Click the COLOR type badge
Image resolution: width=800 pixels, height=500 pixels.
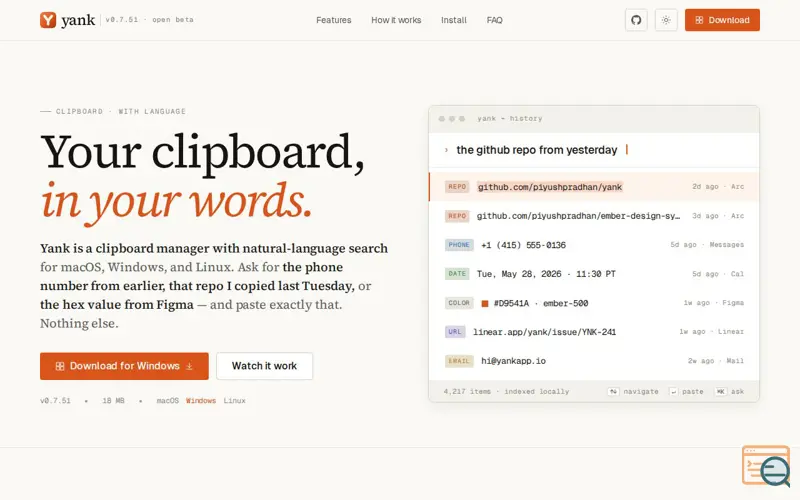pyautogui.click(x=459, y=303)
